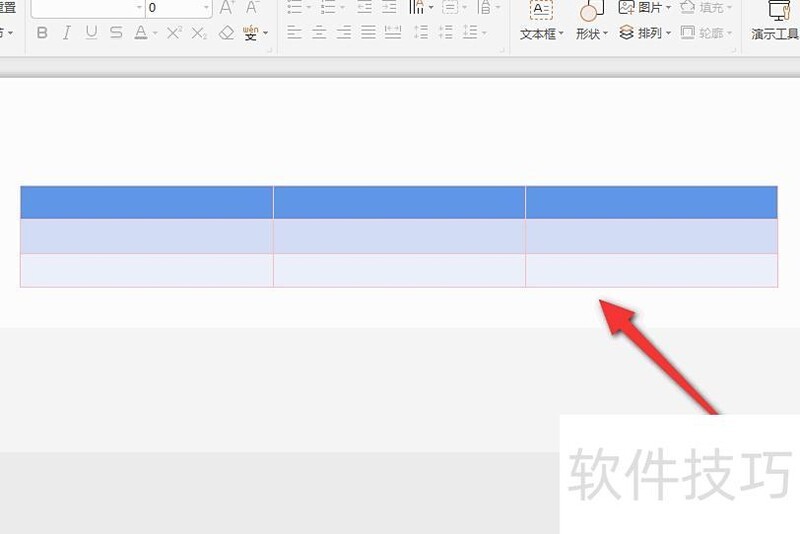
Task: Apply bulleted list icon
Action: (x=294, y=7)
